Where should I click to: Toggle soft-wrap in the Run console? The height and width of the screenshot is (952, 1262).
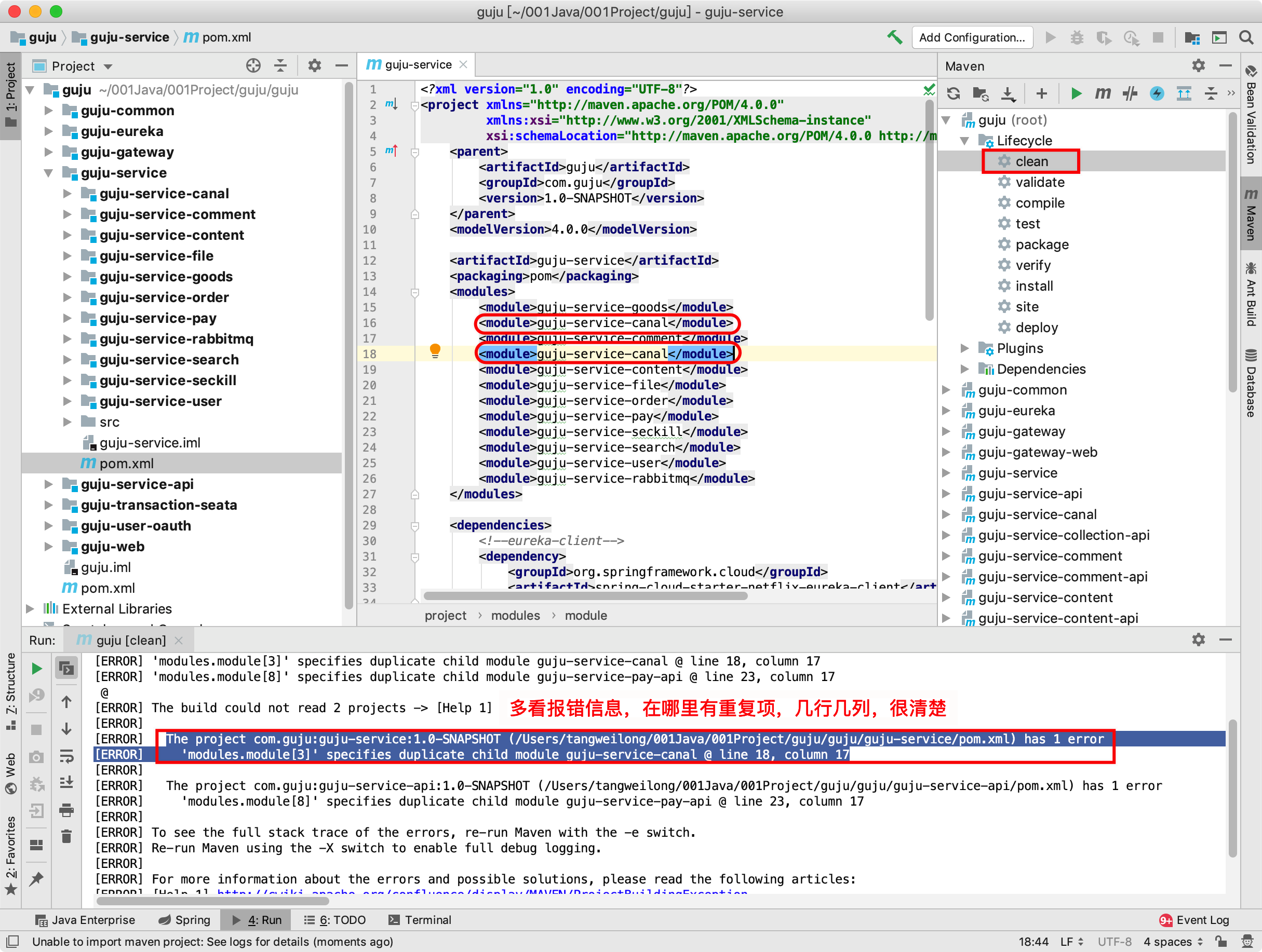point(67,756)
